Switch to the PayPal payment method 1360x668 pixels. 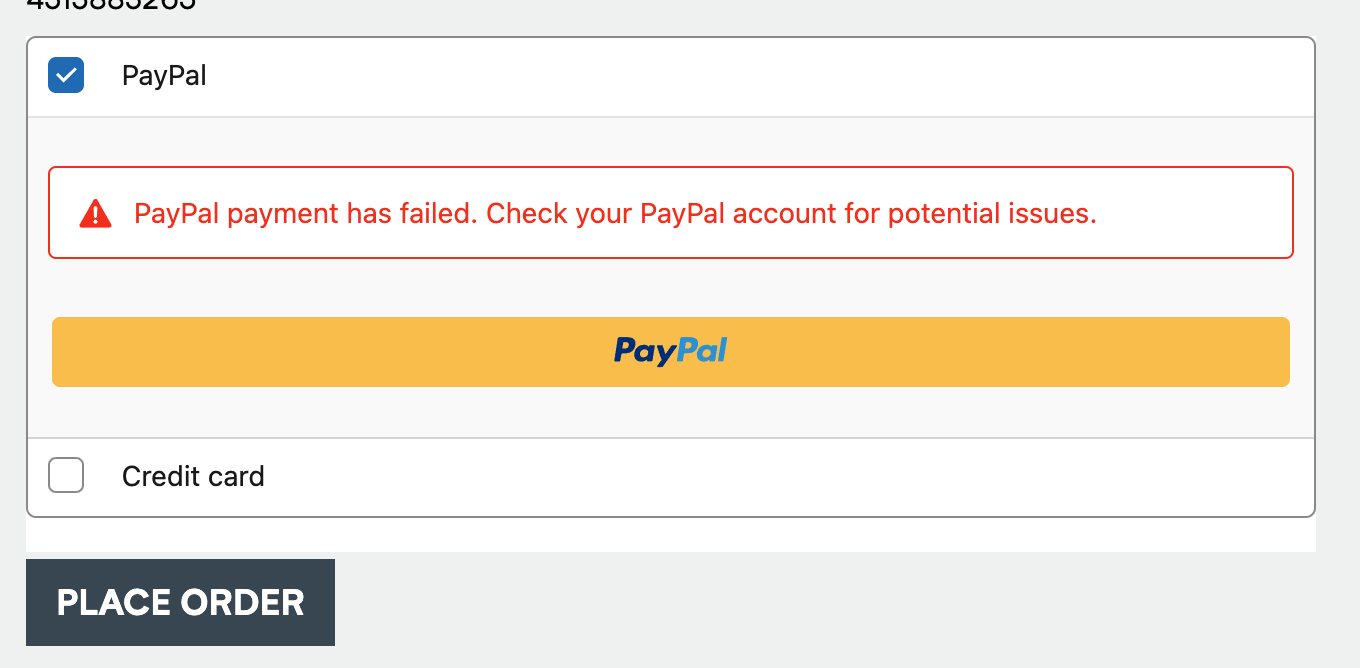point(163,75)
